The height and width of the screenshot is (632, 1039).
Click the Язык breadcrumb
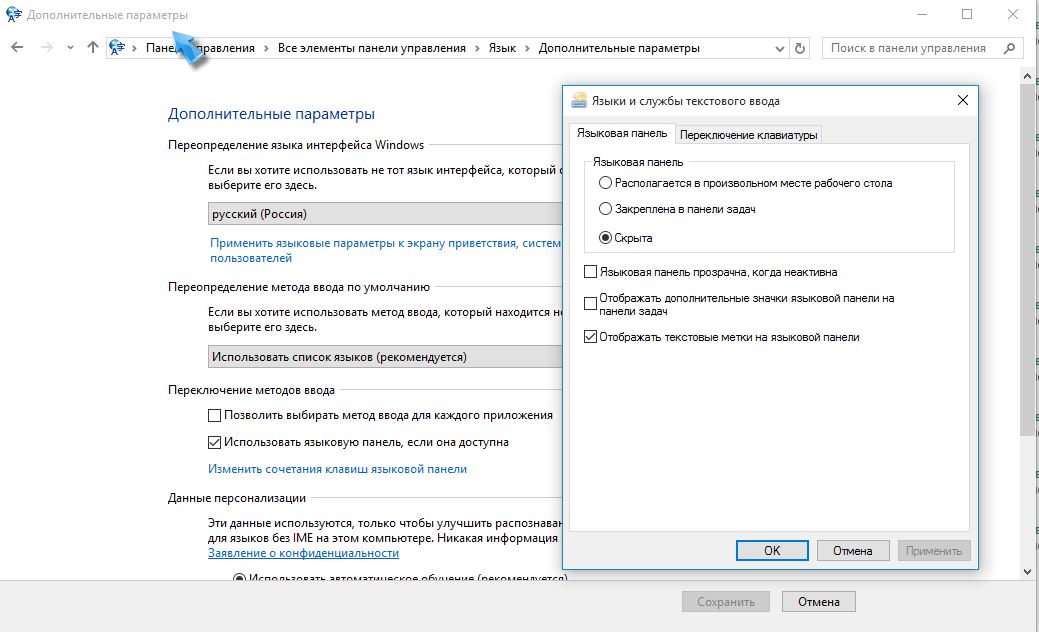pos(502,48)
